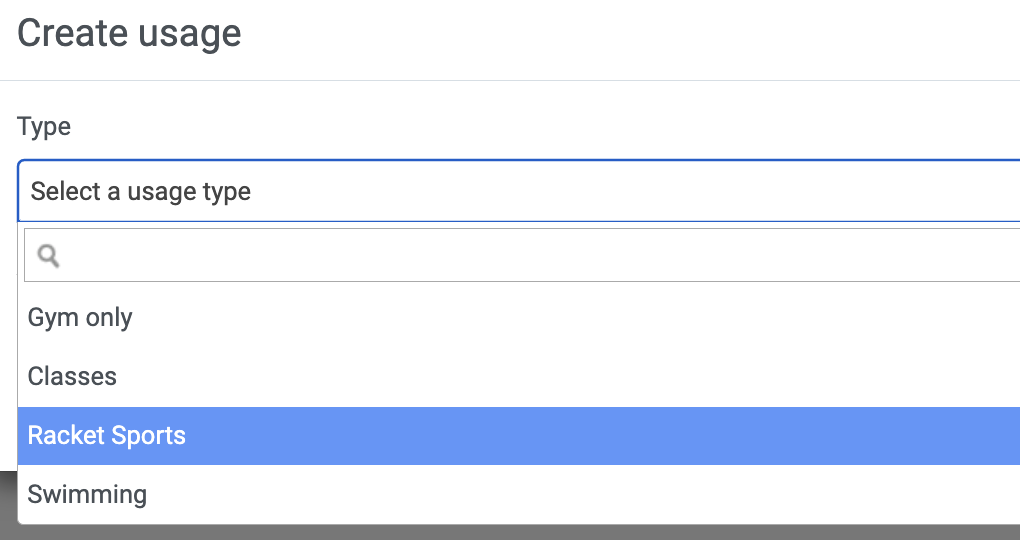Select the 'Classes' usage type

pyautogui.click(x=518, y=377)
